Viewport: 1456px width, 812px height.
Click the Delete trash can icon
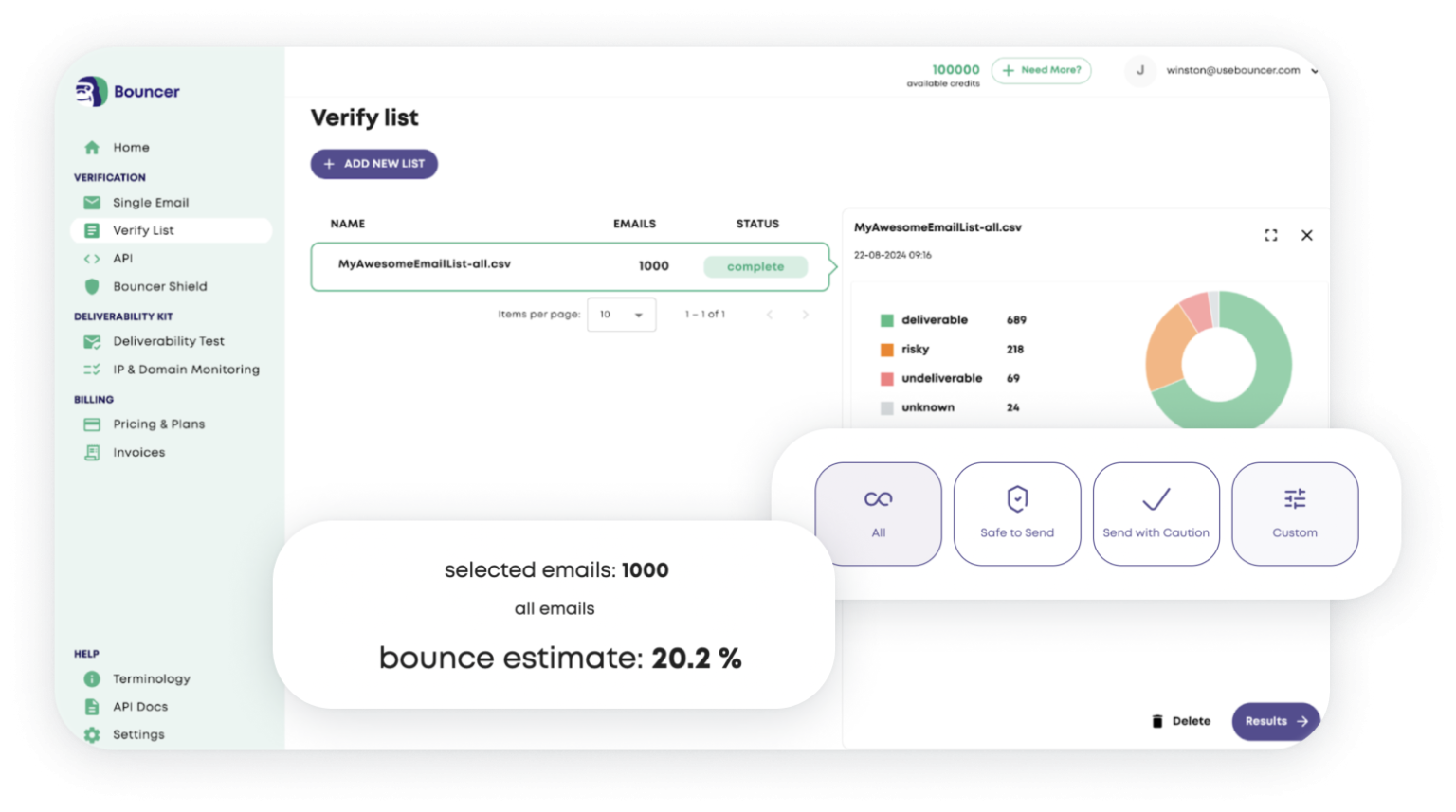[x=1157, y=721]
